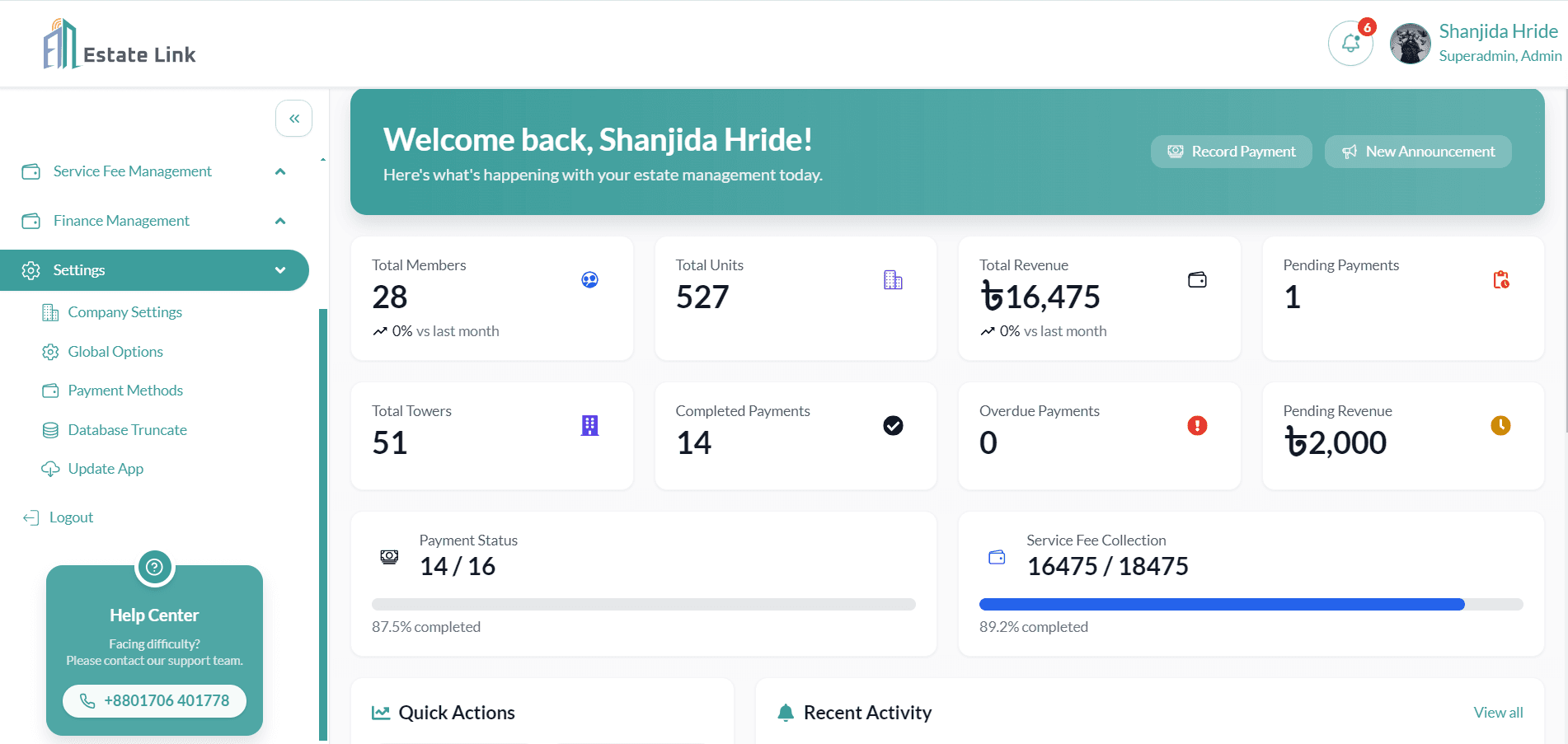The width and height of the screenshot is (1568, 744).
Task: Click the Record Payment button
Action: (1231, 152)
